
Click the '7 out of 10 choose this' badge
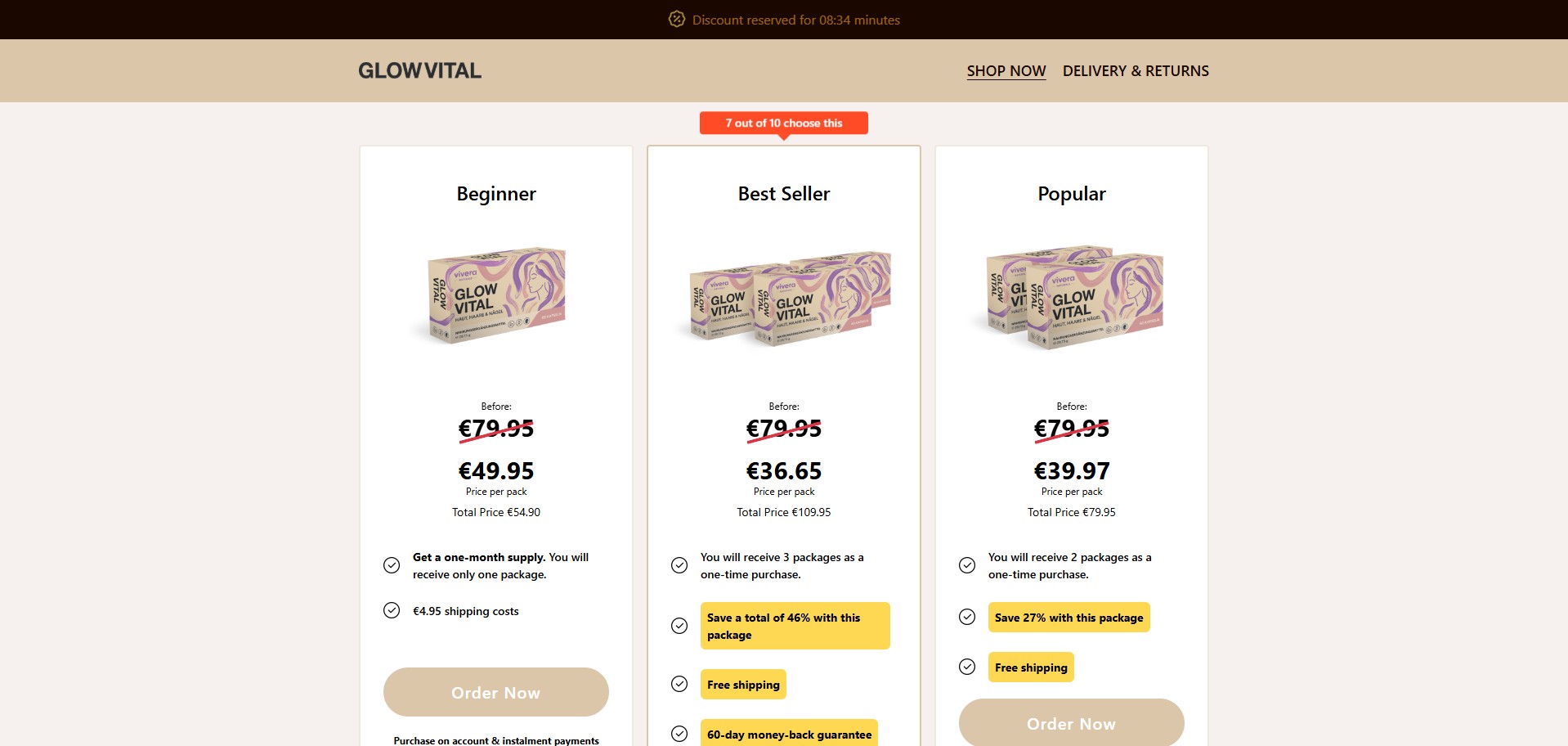(x=783, y=124)
